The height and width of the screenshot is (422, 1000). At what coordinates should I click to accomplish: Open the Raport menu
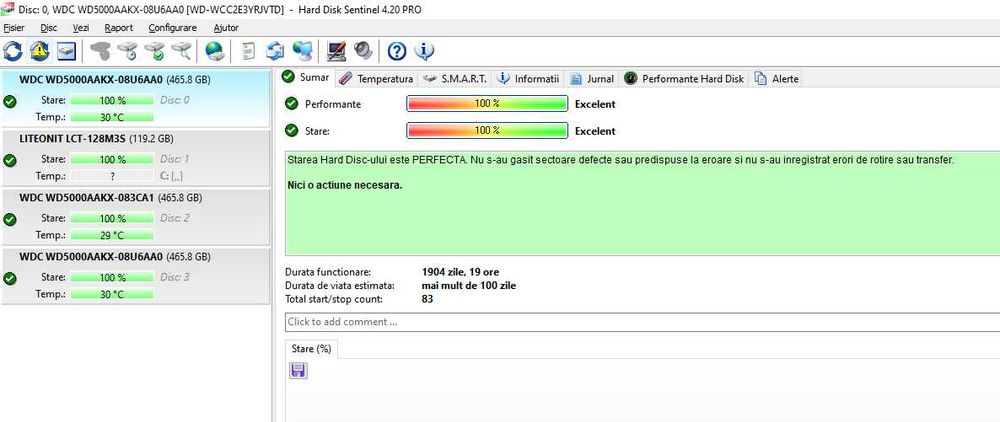pos(119,28)
